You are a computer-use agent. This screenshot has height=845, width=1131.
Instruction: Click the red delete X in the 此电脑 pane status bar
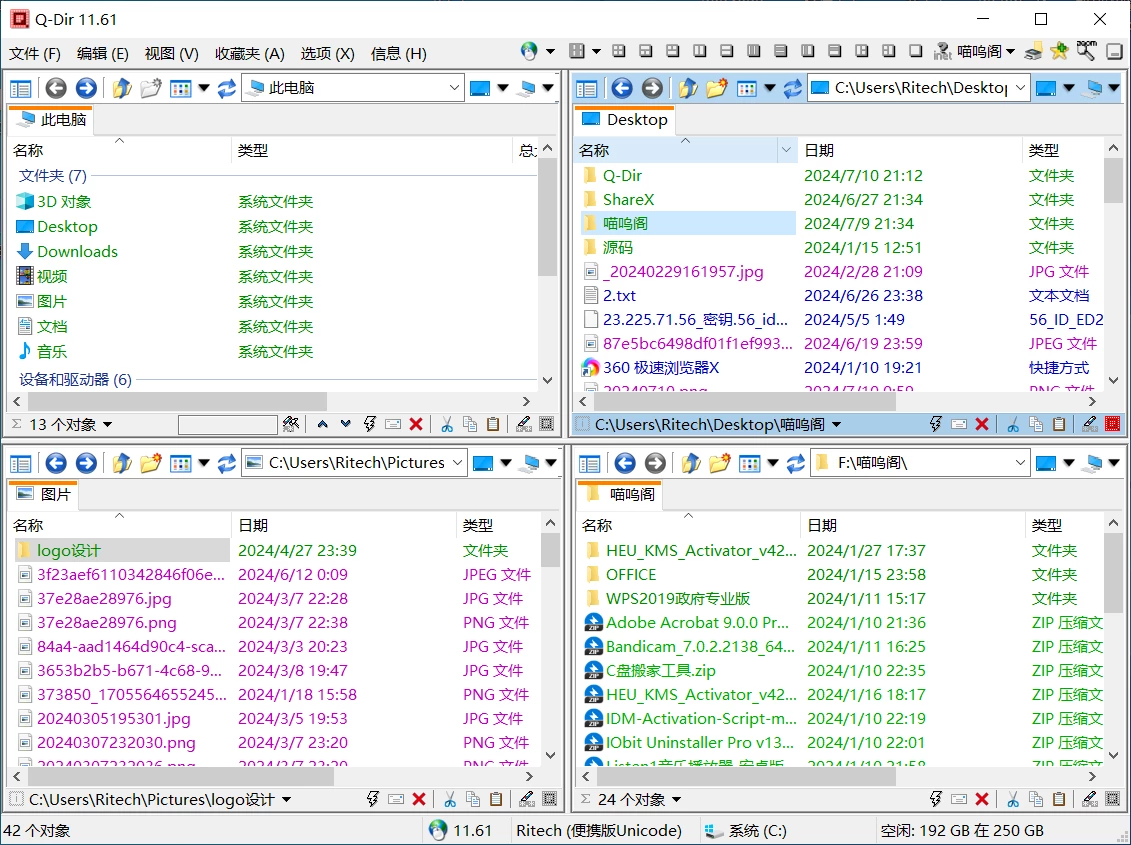tap(415, 424)
